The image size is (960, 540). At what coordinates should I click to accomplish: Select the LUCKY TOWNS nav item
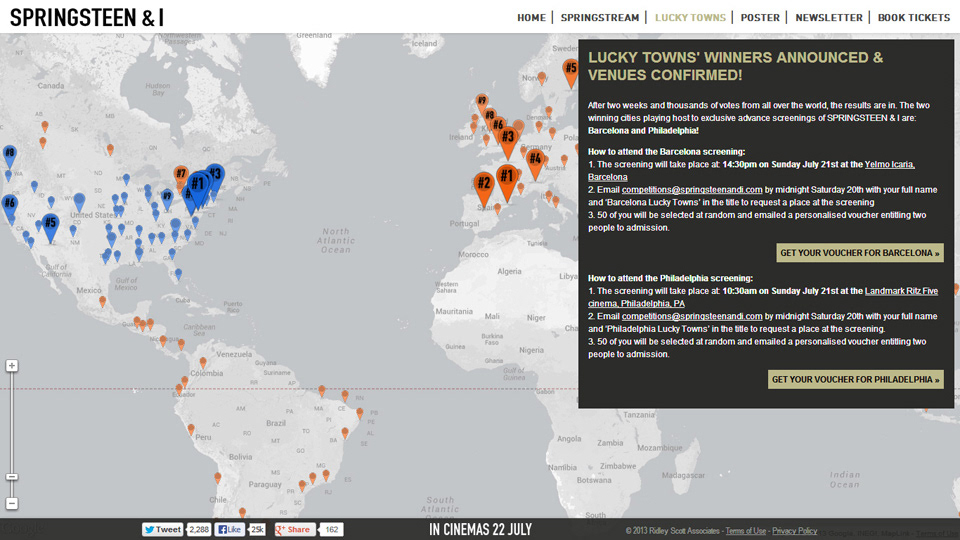pyautogui.click(x=690, y=18)
